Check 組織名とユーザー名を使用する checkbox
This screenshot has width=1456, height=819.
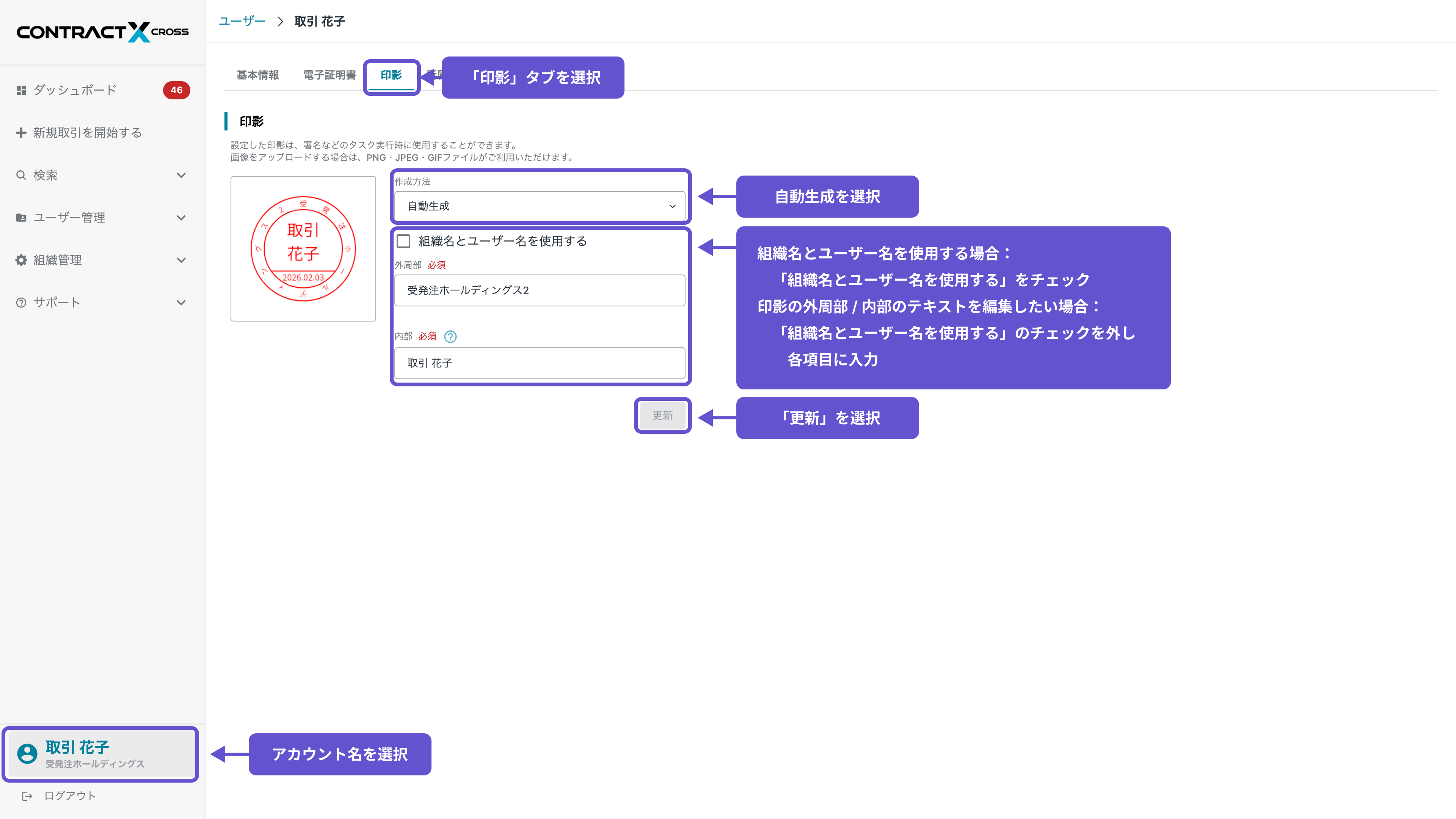(x=403, y=242)
